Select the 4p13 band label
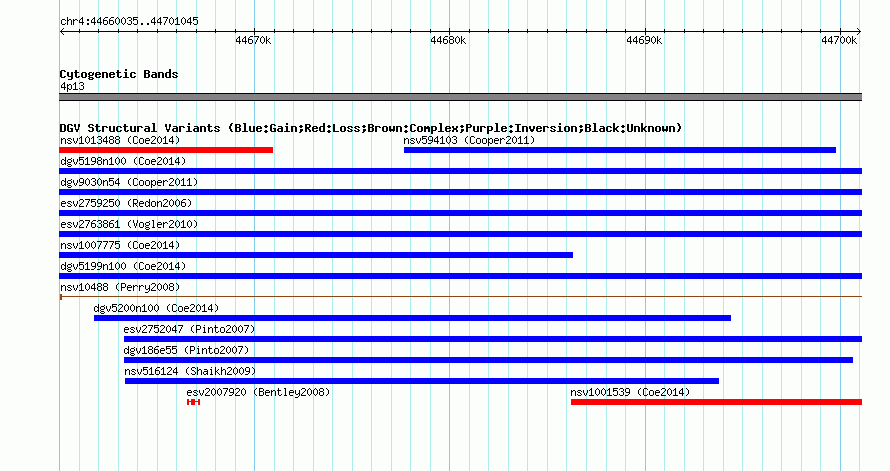Image resolution: width=890 pixels, height=471 pixels. 72,86
